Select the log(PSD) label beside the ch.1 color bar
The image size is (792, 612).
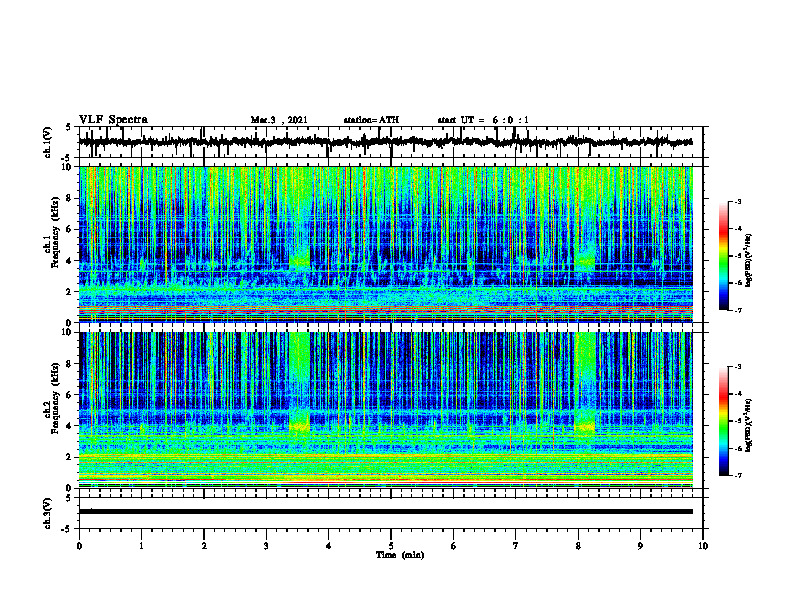749,261
